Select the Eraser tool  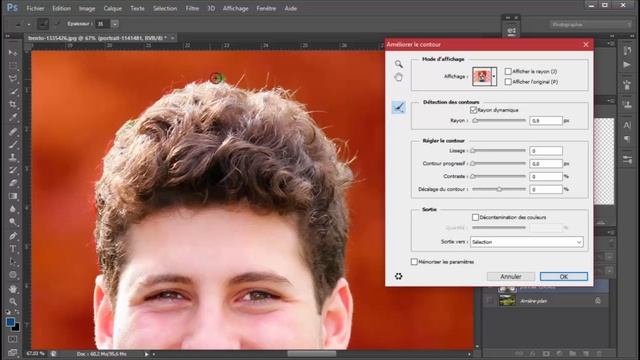(x=13, y=183)
